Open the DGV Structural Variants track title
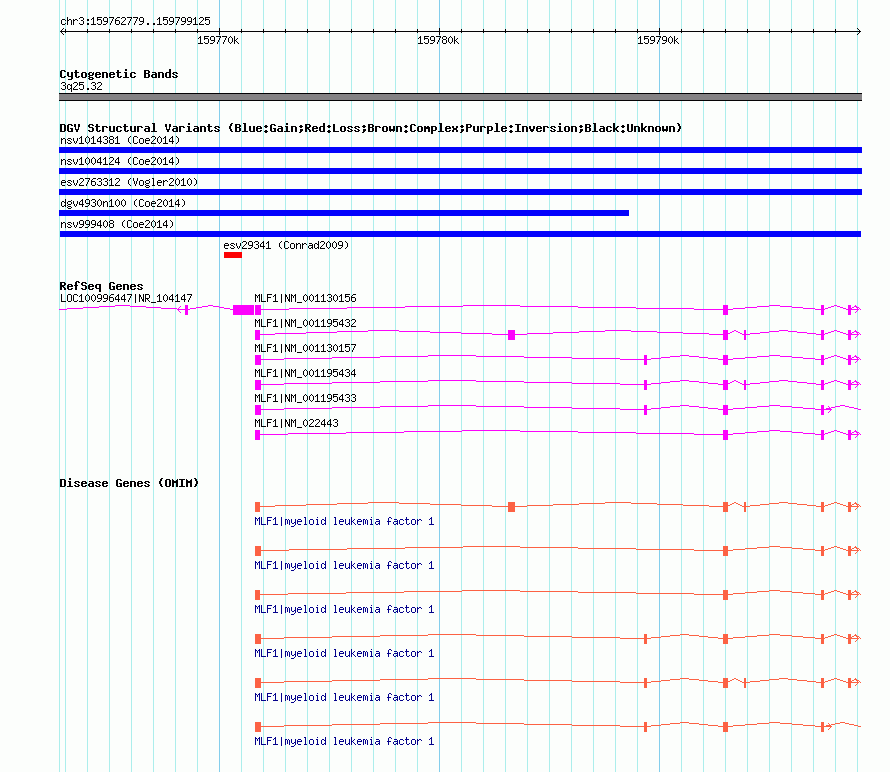This screenshot has width=890, height=772. tap(371, 128)
